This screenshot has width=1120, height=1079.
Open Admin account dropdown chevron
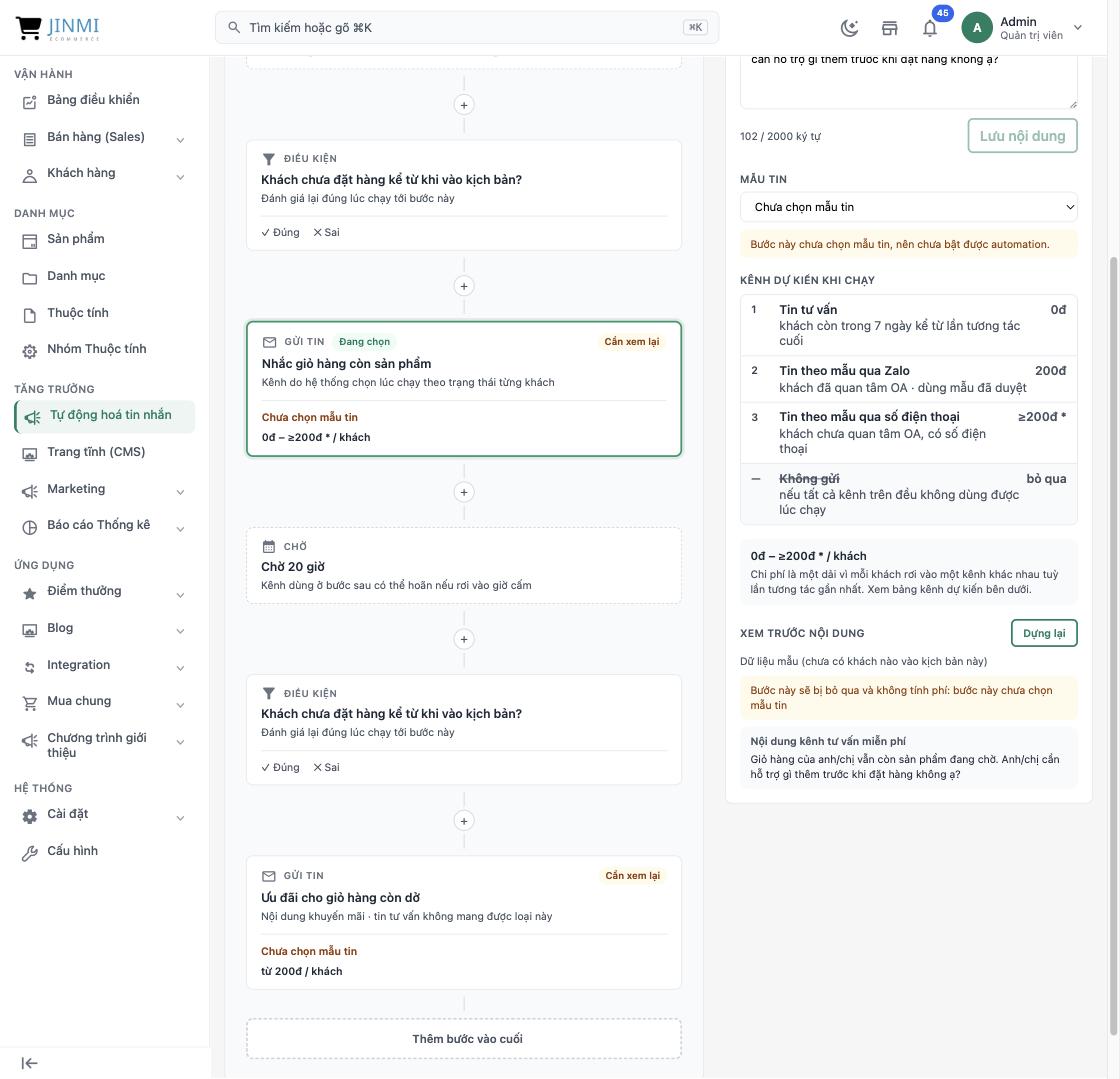click(1078, 28)
